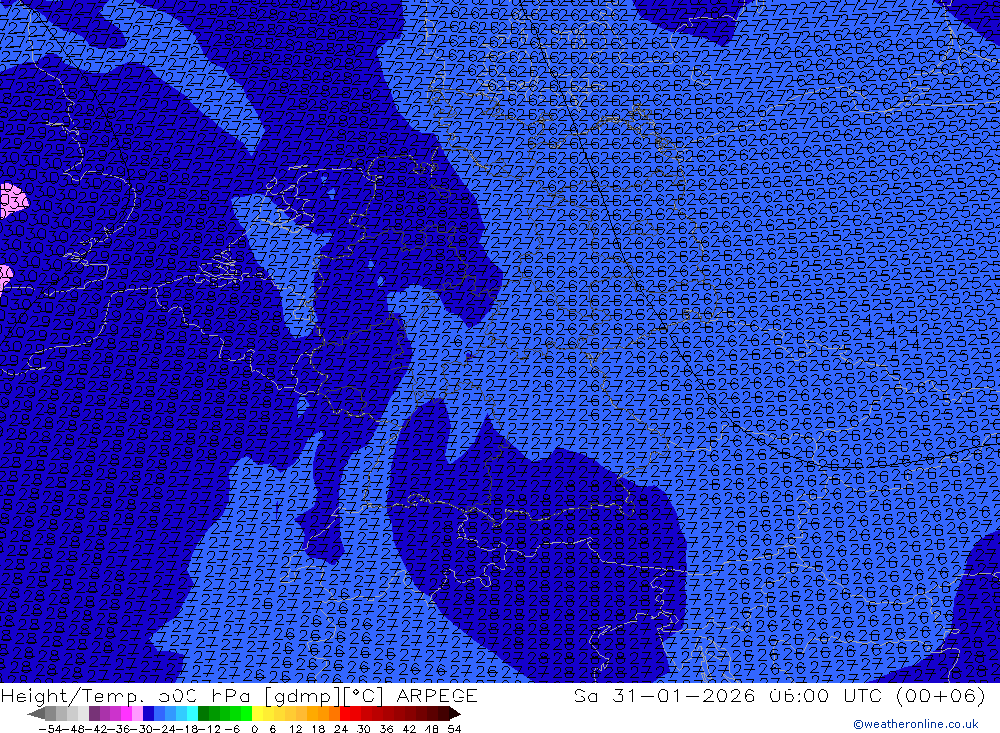Viewport: 1000px width, 733px height.
Task: Click the Sa 31-01-2026 06:00 UTC timestamp
Action: click(779, 695)
